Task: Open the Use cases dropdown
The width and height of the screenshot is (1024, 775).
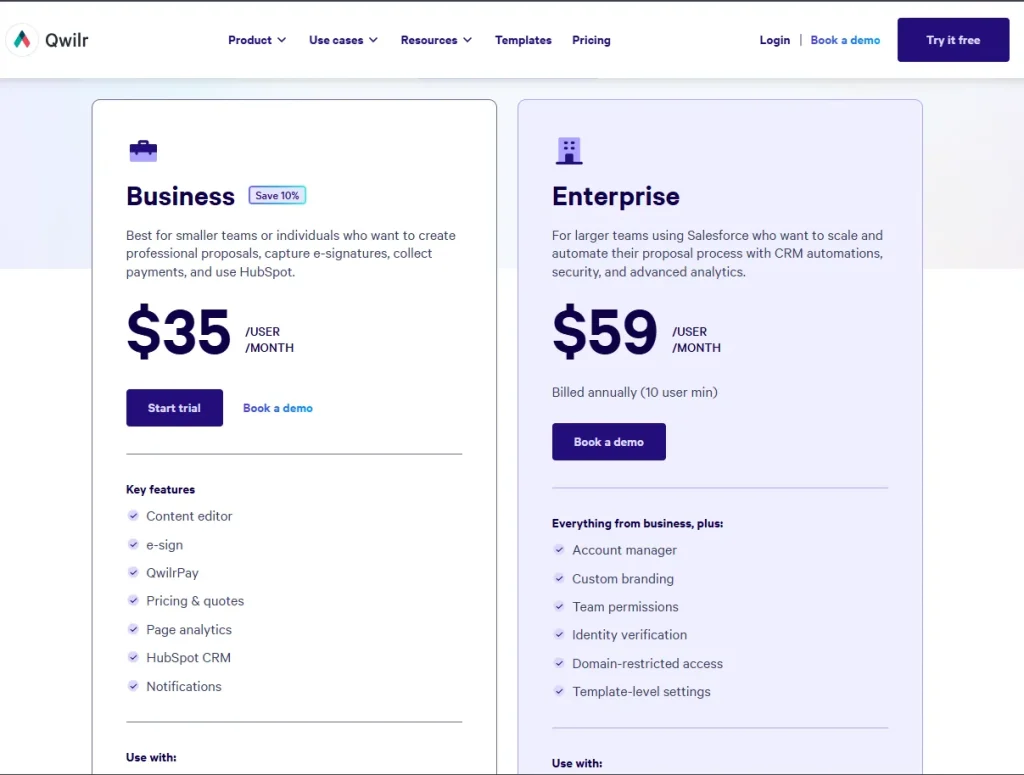Action: [343, 40]
